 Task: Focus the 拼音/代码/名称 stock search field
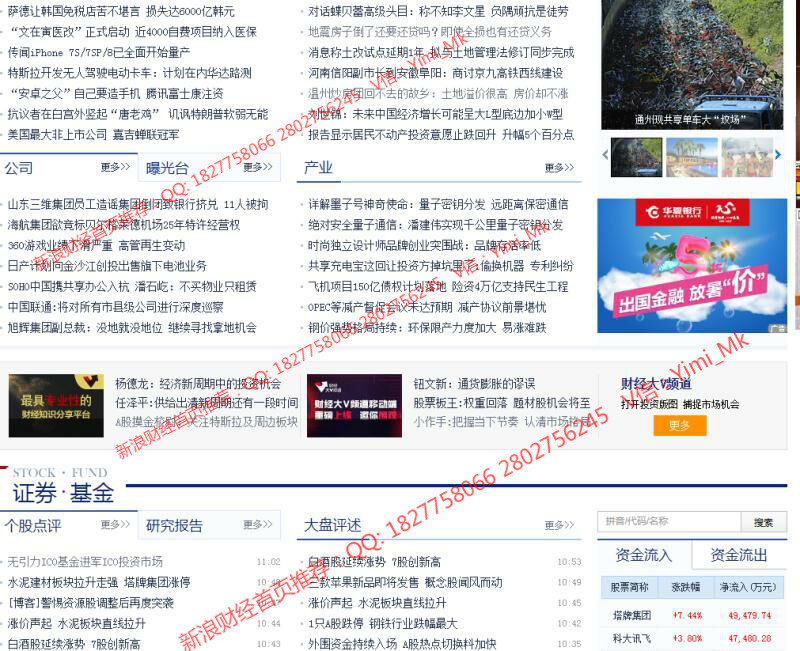point(669,521)
